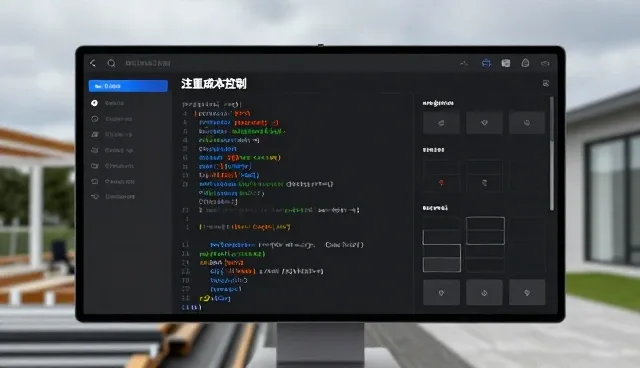Click the last tile in the bottom right-panel row
This screenshot has width=640, height=368.
(x=527, y=293)
